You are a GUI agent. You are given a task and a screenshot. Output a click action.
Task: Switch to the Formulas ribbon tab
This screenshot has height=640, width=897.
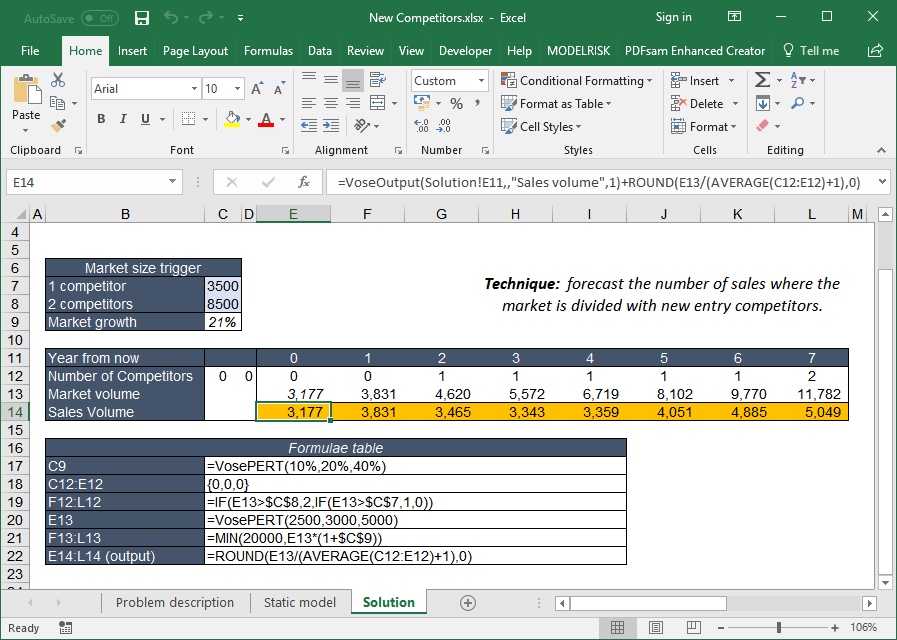268,51
